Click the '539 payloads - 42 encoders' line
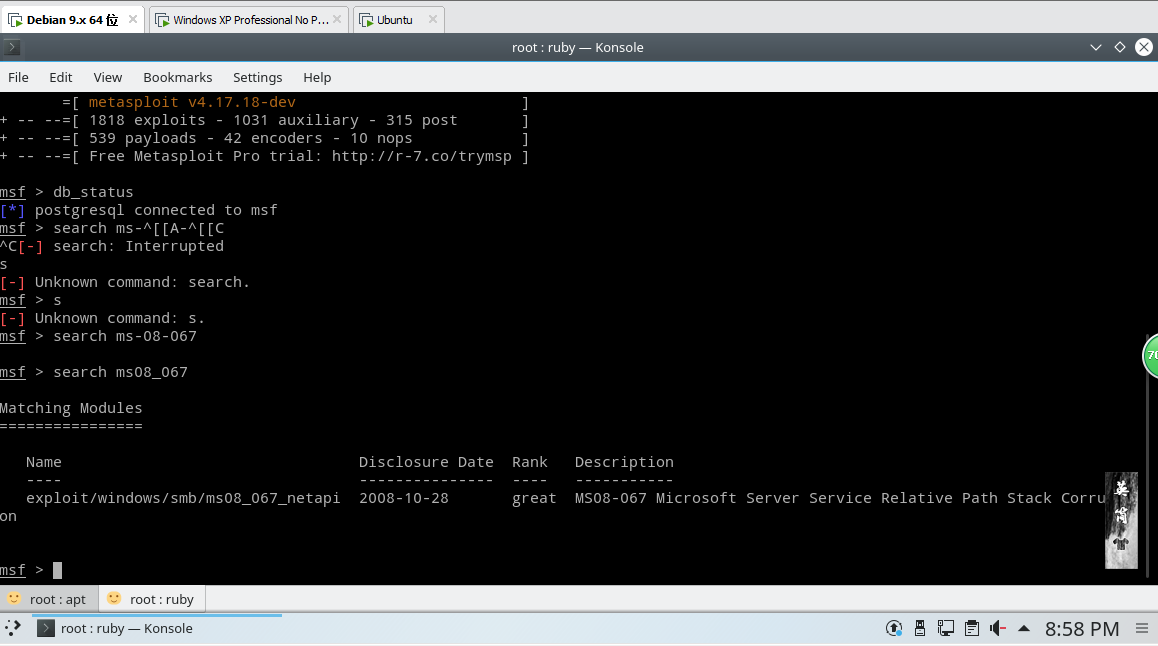1158x646 pixels. coord(250,139)
